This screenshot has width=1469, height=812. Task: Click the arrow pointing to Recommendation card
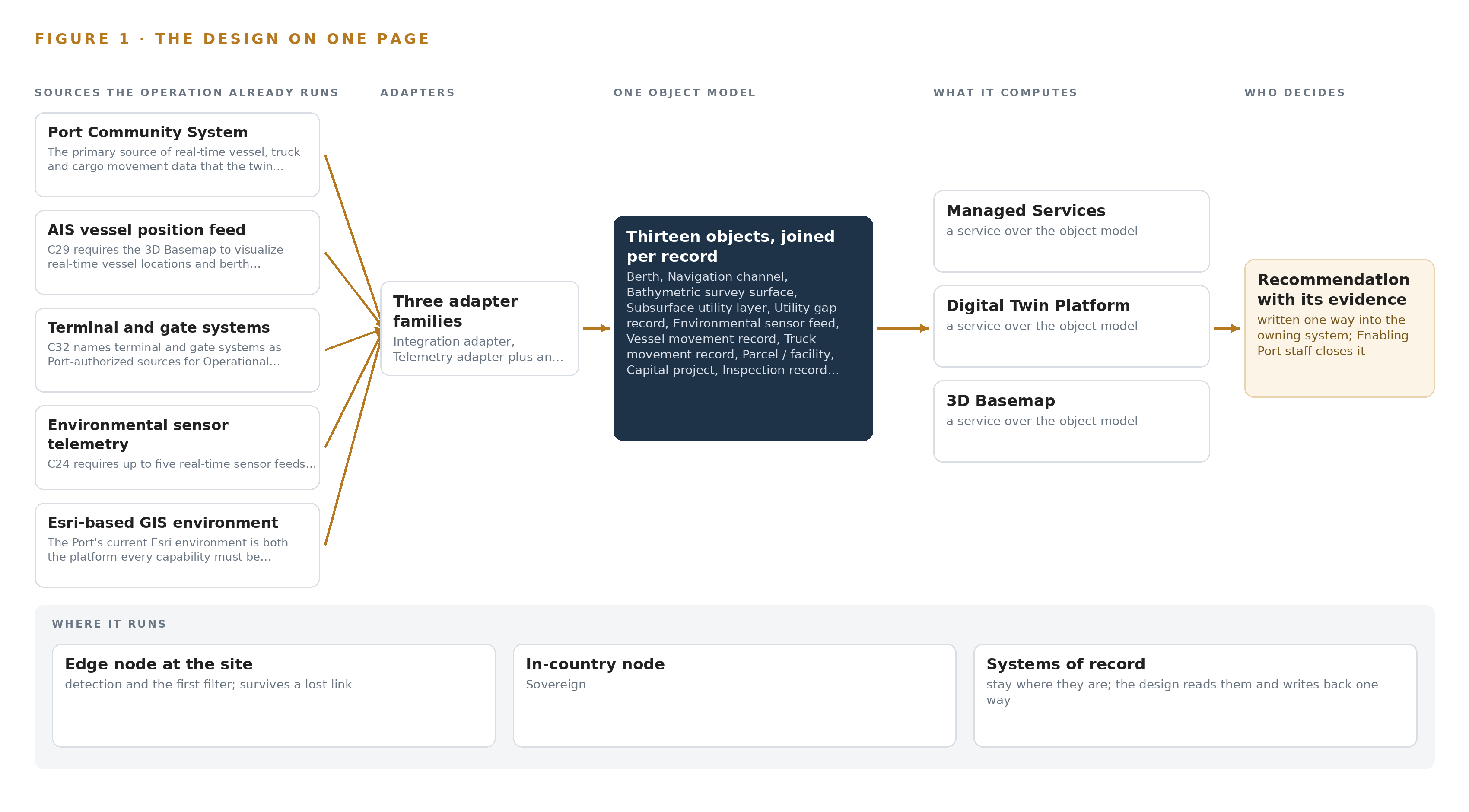pos(1227,328)
